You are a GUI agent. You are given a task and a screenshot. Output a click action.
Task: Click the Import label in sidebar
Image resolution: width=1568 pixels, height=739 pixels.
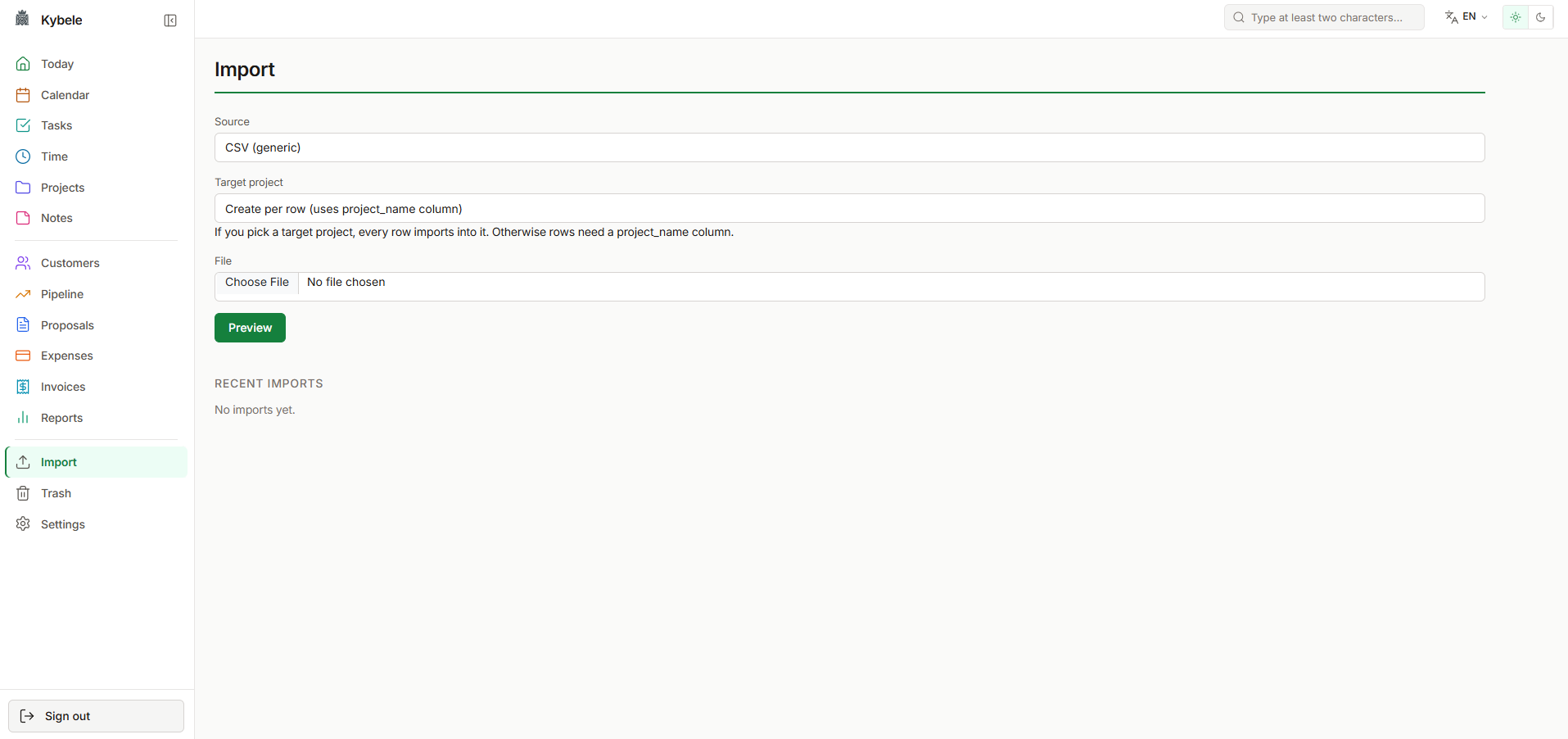click(59, 462)
